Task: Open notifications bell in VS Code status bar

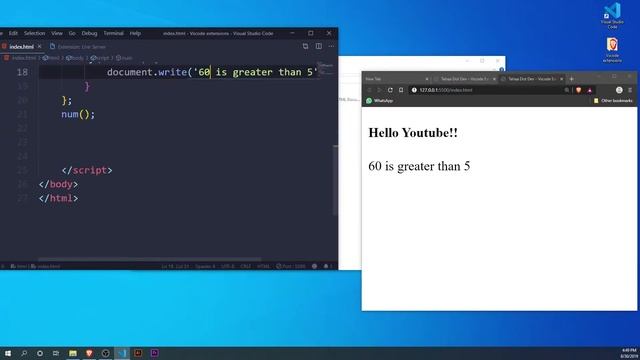Action: [x=326, y=266]
